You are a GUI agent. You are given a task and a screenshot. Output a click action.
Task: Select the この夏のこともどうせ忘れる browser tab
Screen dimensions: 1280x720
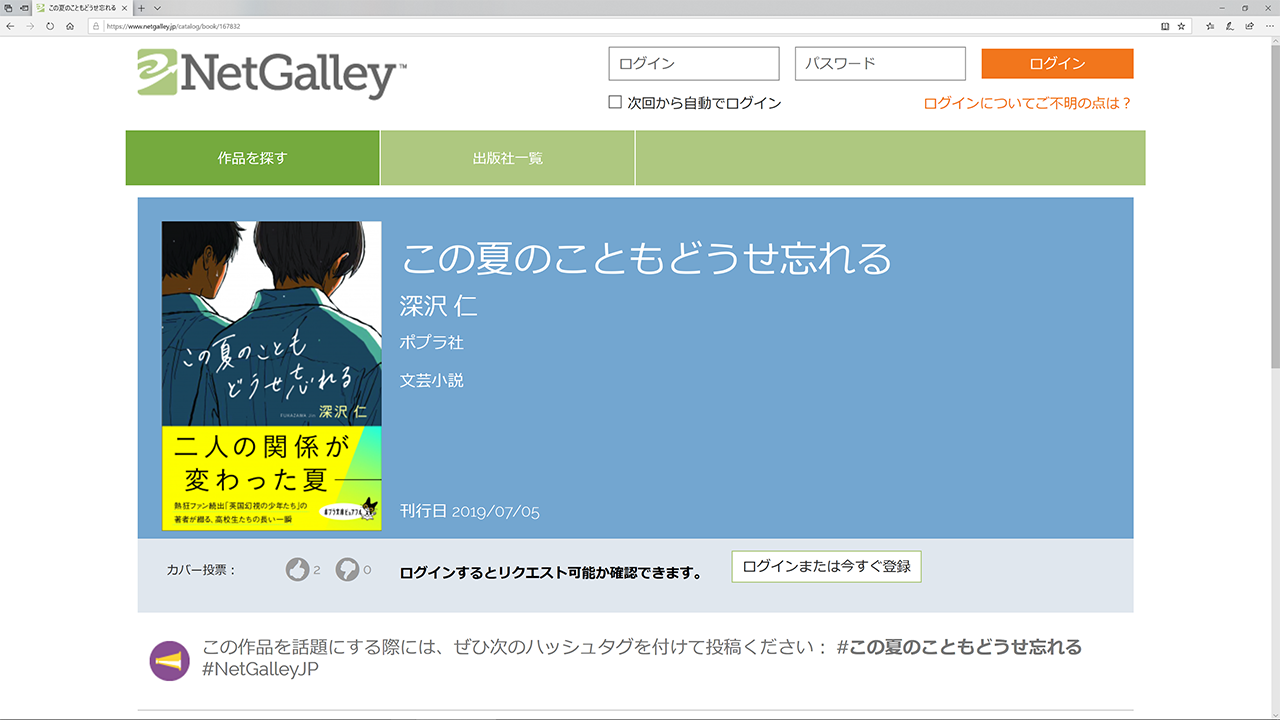coord(80,8)
